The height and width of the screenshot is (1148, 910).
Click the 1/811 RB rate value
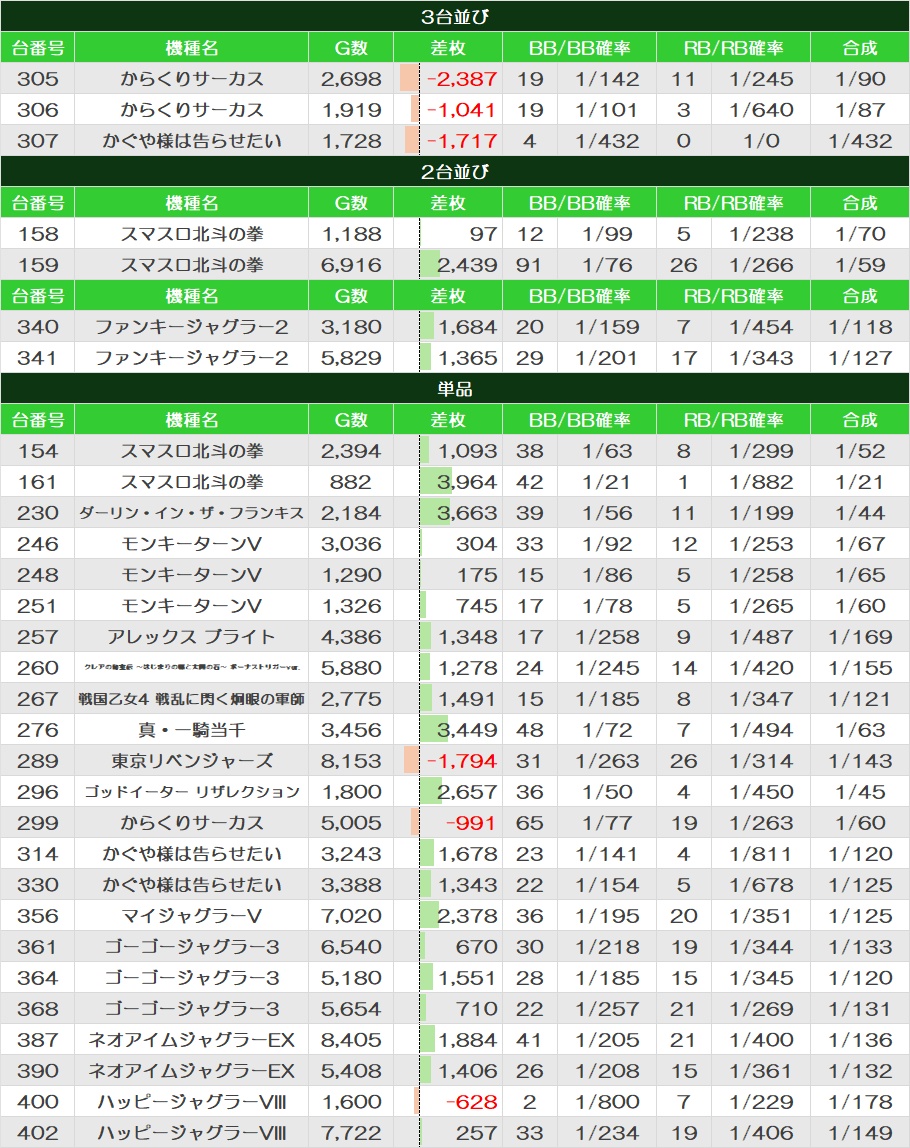761,854
